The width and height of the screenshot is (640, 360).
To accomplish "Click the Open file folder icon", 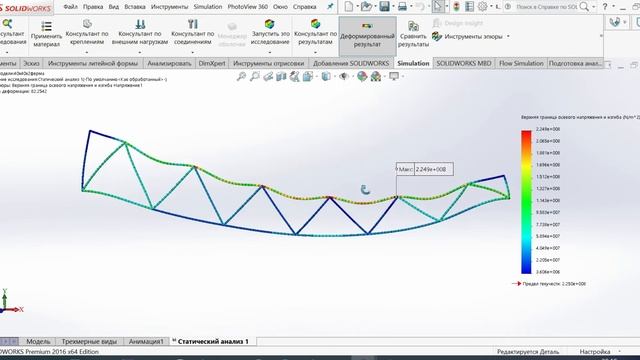I will click(366, 7).
